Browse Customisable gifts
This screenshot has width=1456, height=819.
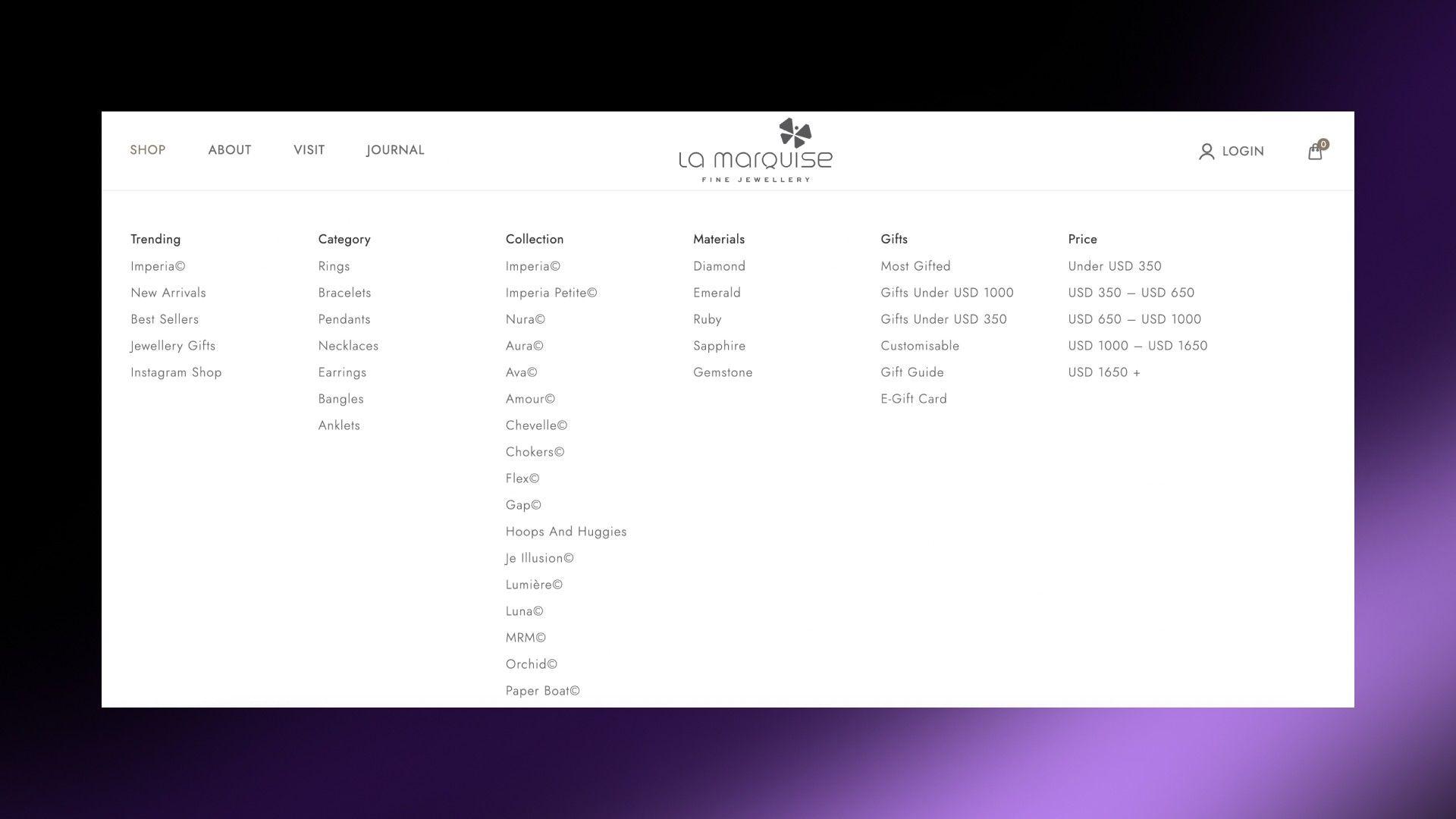point(920,346)
